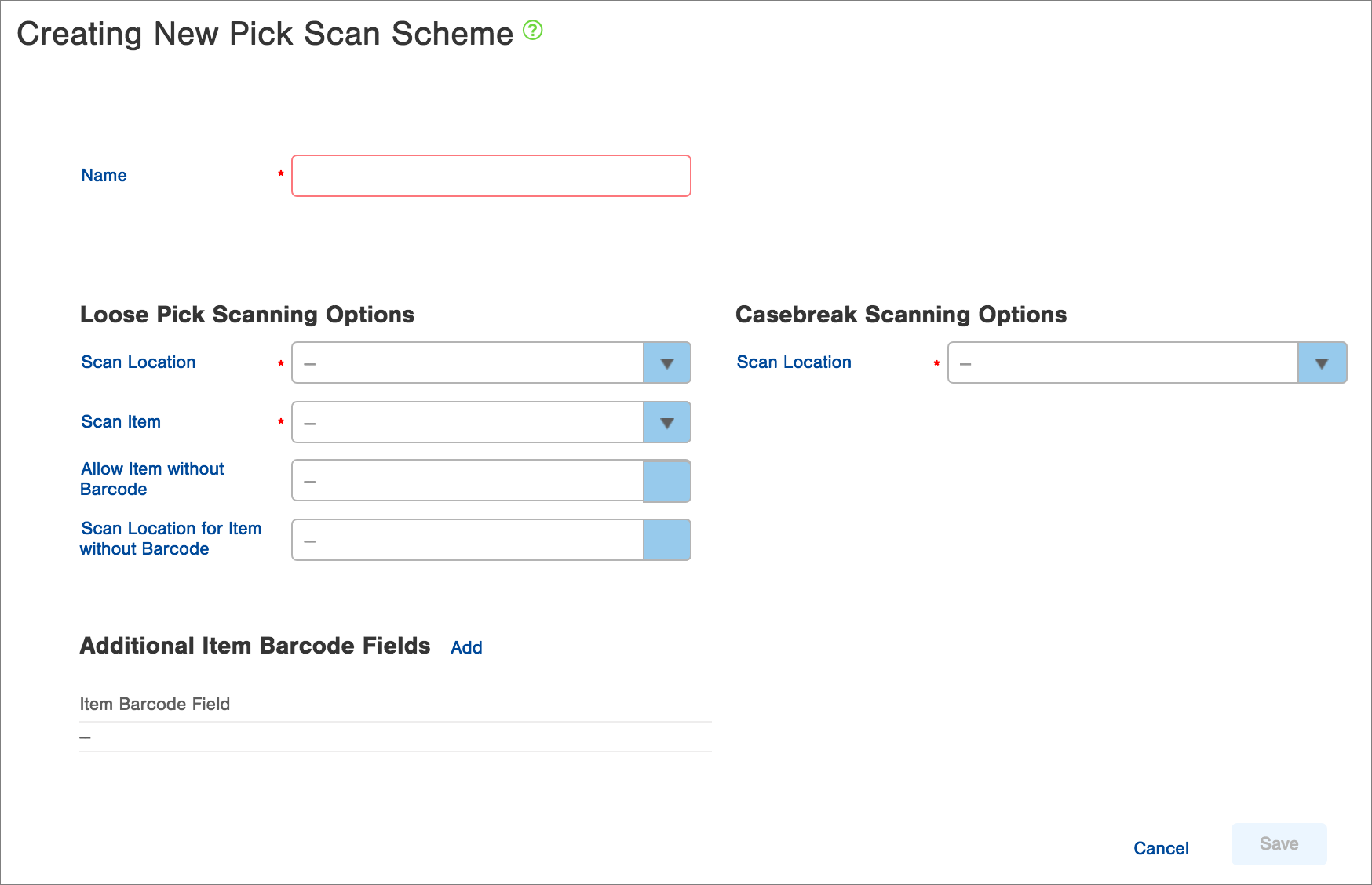
Task: Expand the Casebreak Scan Location dropdown
Action: coord(1322,362)
